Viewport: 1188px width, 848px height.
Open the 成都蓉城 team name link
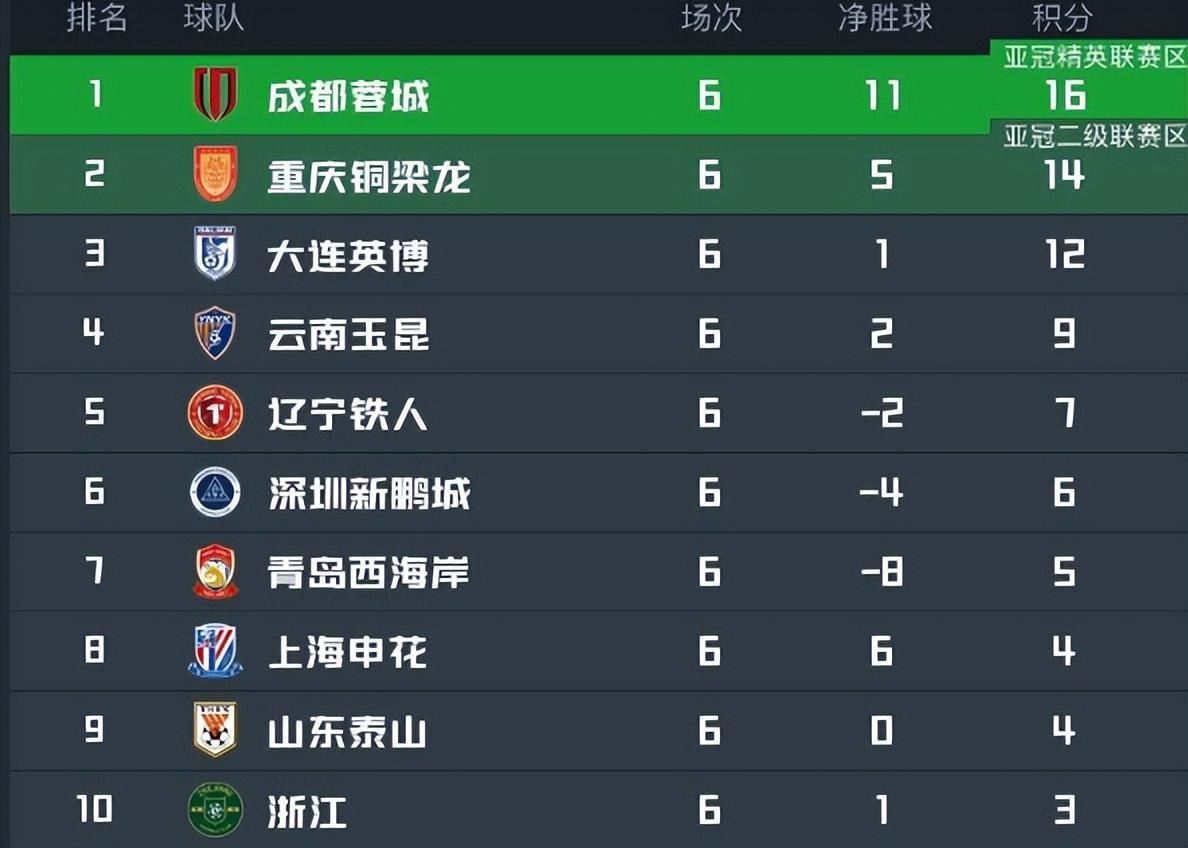click(x=348, y=97)
